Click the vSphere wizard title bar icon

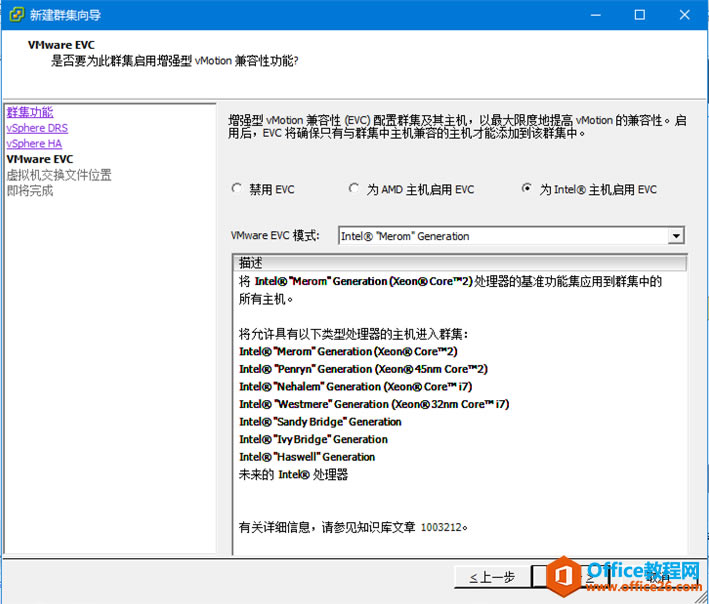(16, 14)
